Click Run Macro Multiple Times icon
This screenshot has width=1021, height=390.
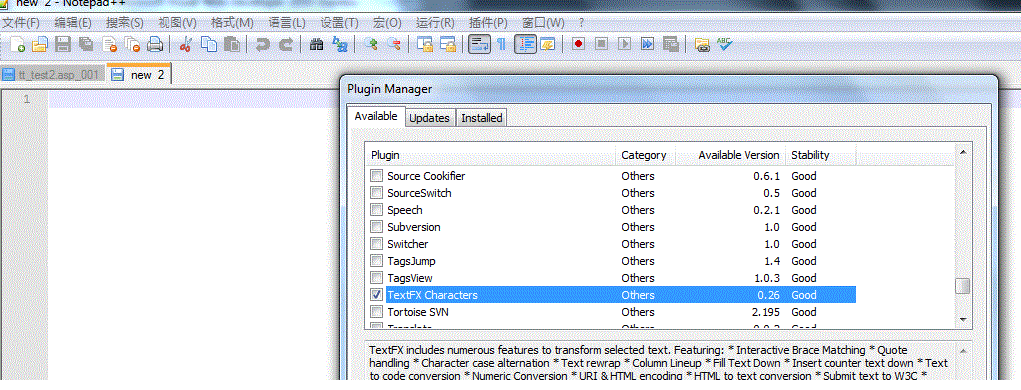pos(647,44)
